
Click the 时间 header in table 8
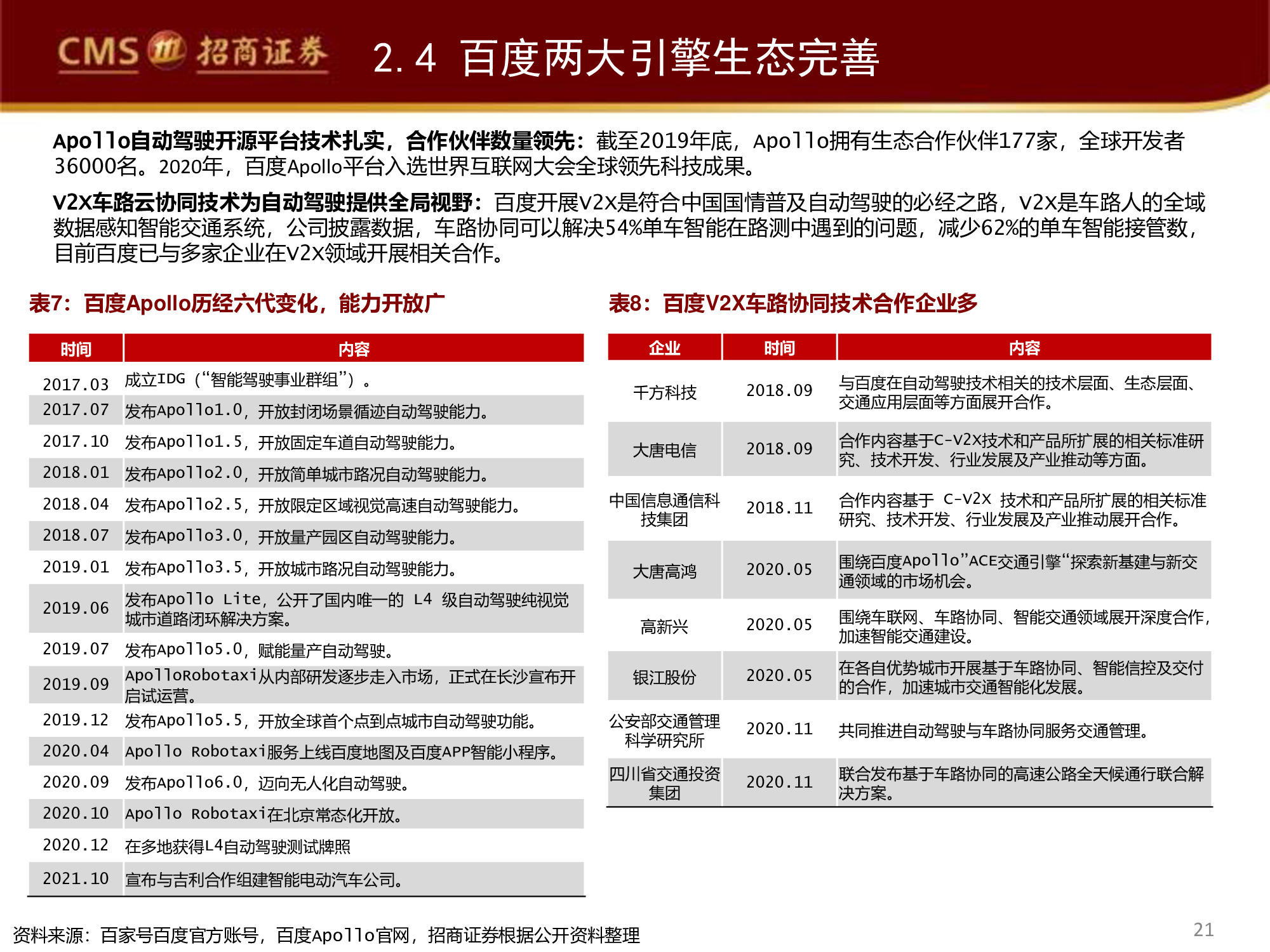click(779, 348)
